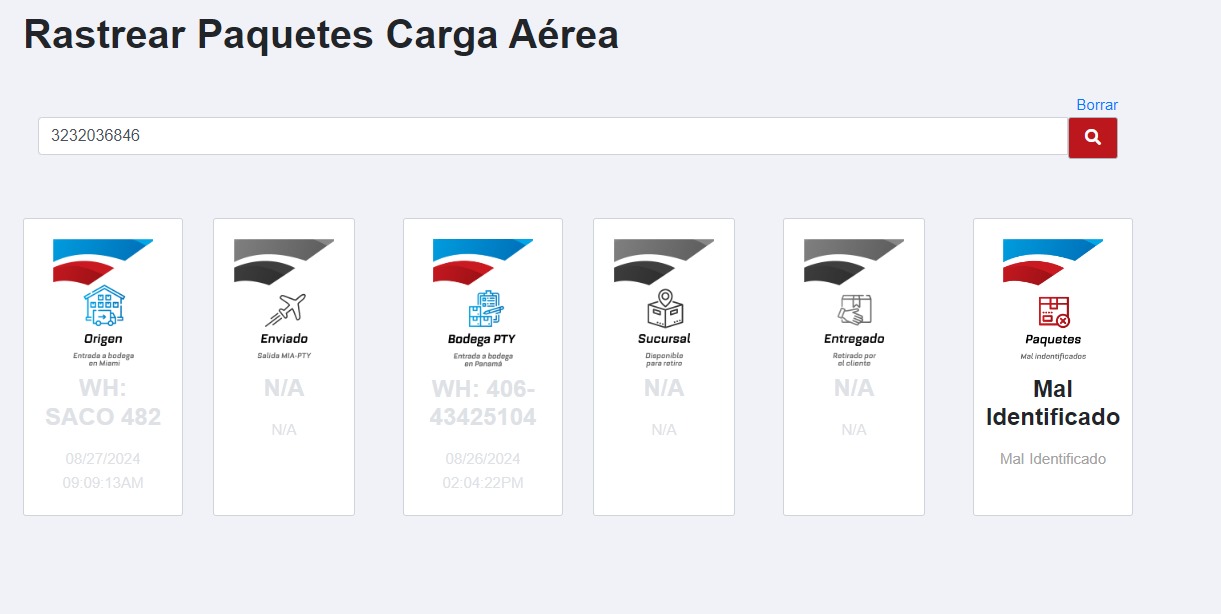Click the gray logo on Sucursal card
The height and width of the screenshot is (614, 1221).
point(664,261)
